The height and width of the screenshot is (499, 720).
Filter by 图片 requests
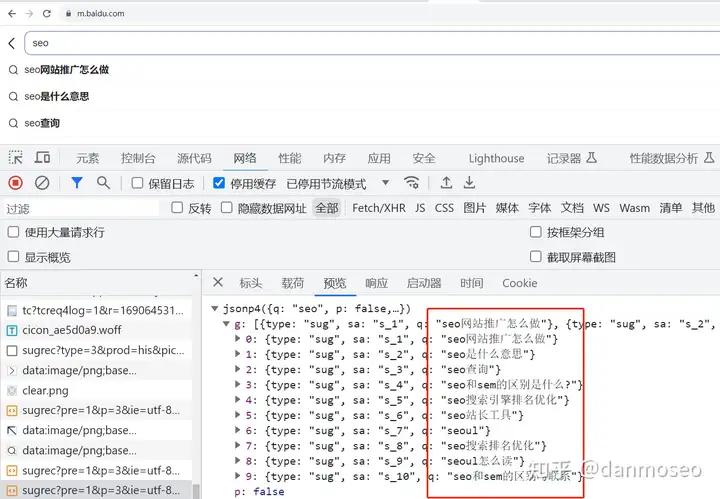point(474,208)
